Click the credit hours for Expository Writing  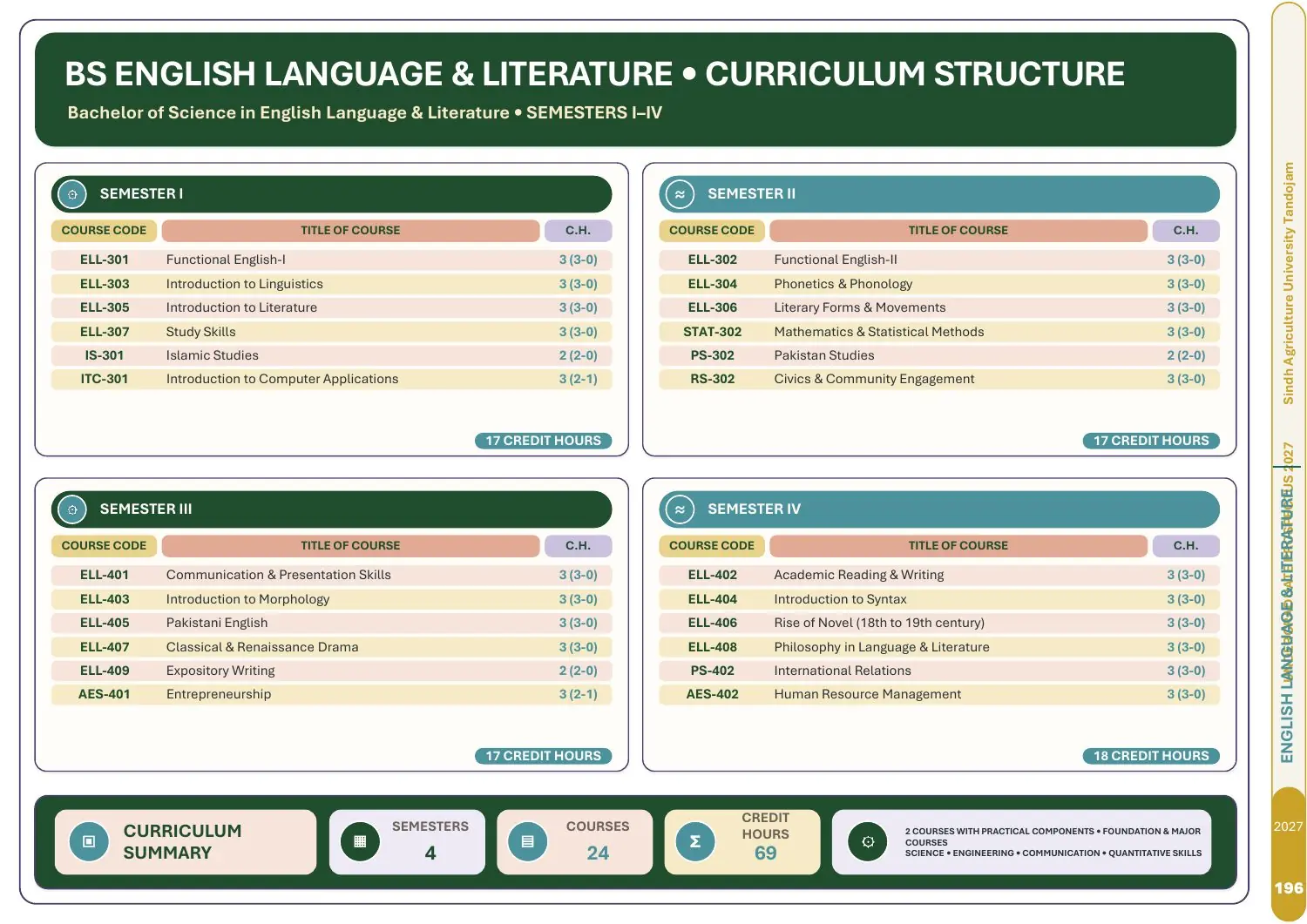[579, 671]
